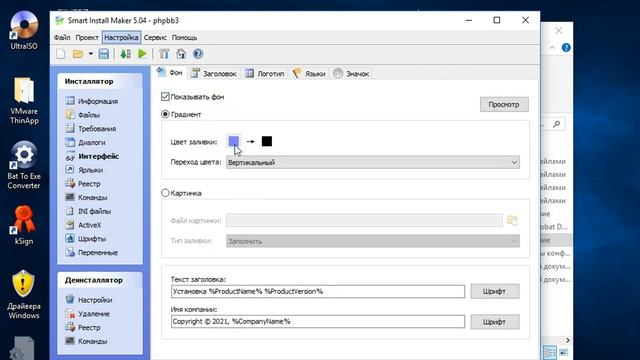Open the Файл menu

(62, 38)
